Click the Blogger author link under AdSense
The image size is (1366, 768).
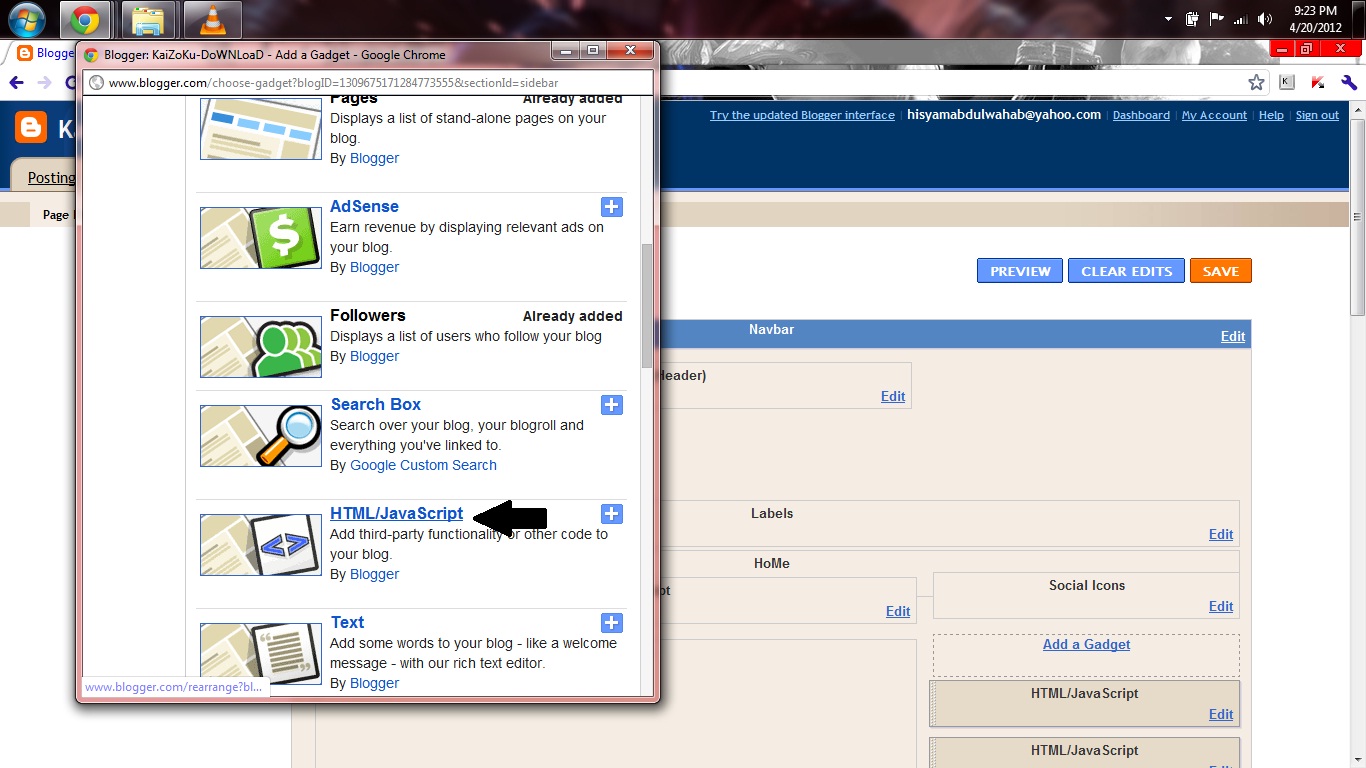click(x=374, y=267)
